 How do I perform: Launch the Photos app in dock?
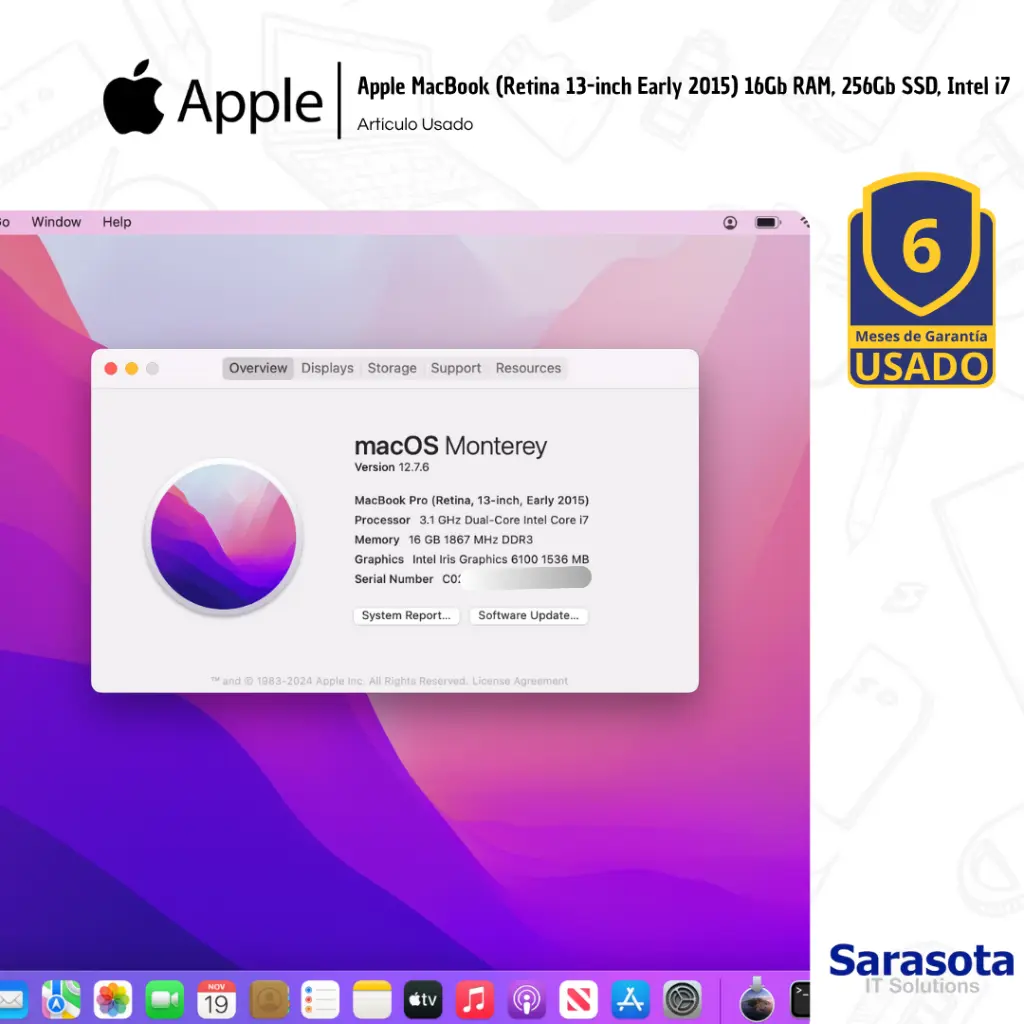[x=113, y=999]
